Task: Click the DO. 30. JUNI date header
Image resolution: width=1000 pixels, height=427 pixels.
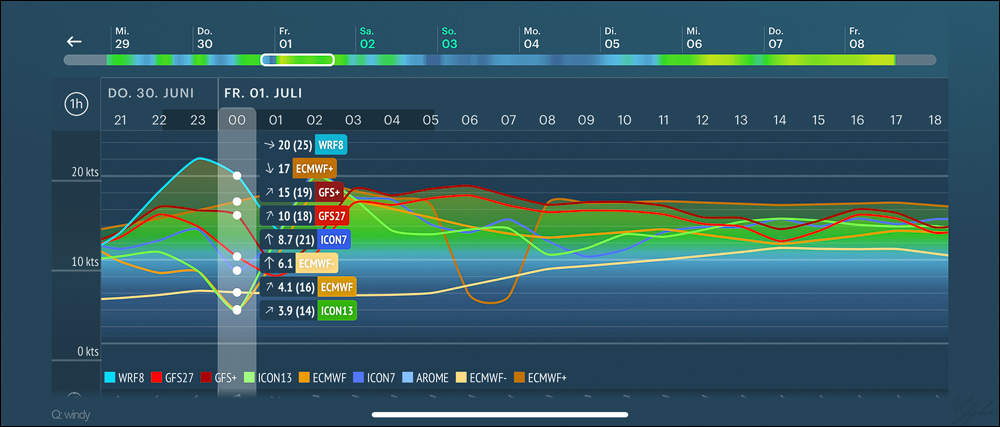Action: (151, 93)
